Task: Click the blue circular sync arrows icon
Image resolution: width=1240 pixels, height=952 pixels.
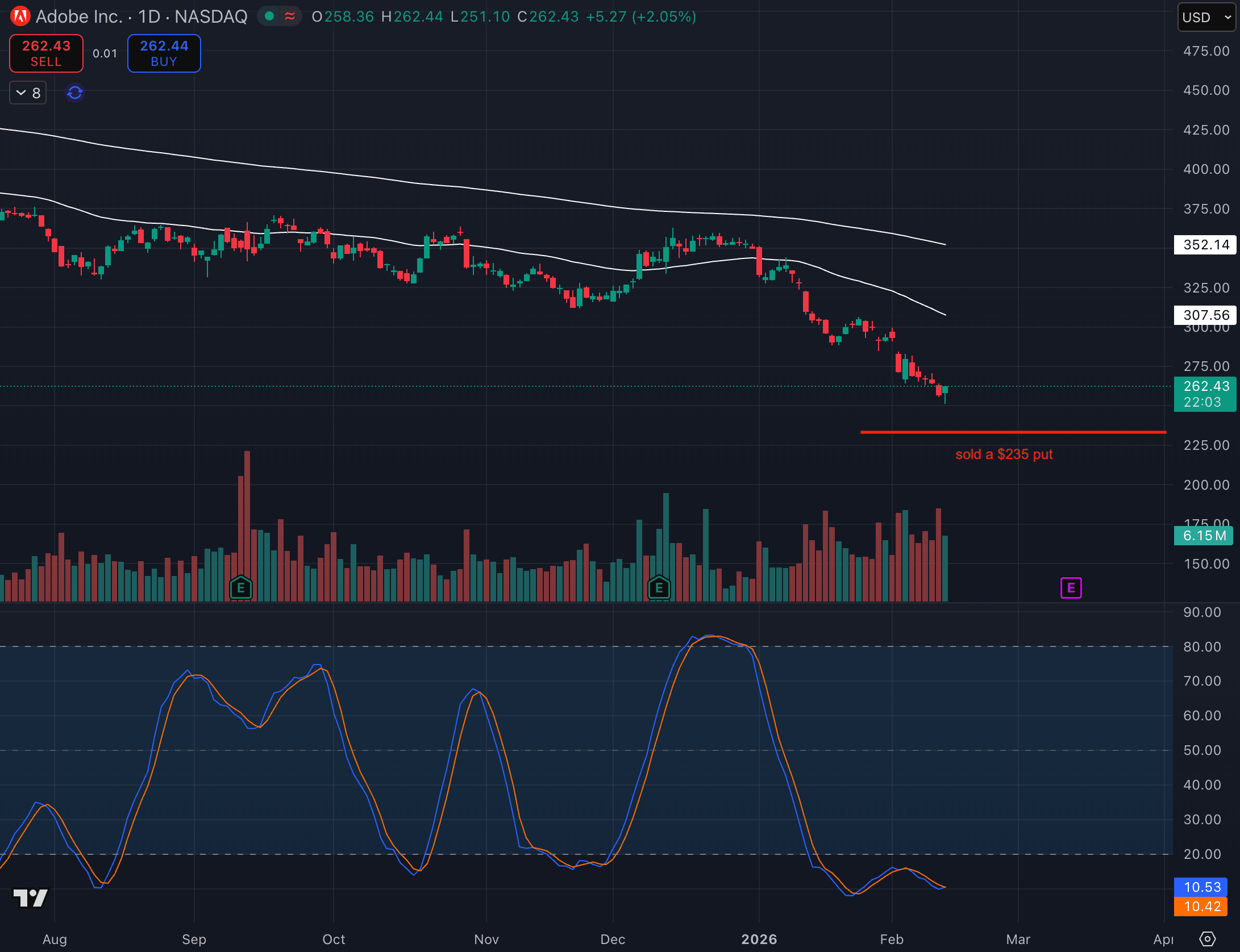Action: 75,92
